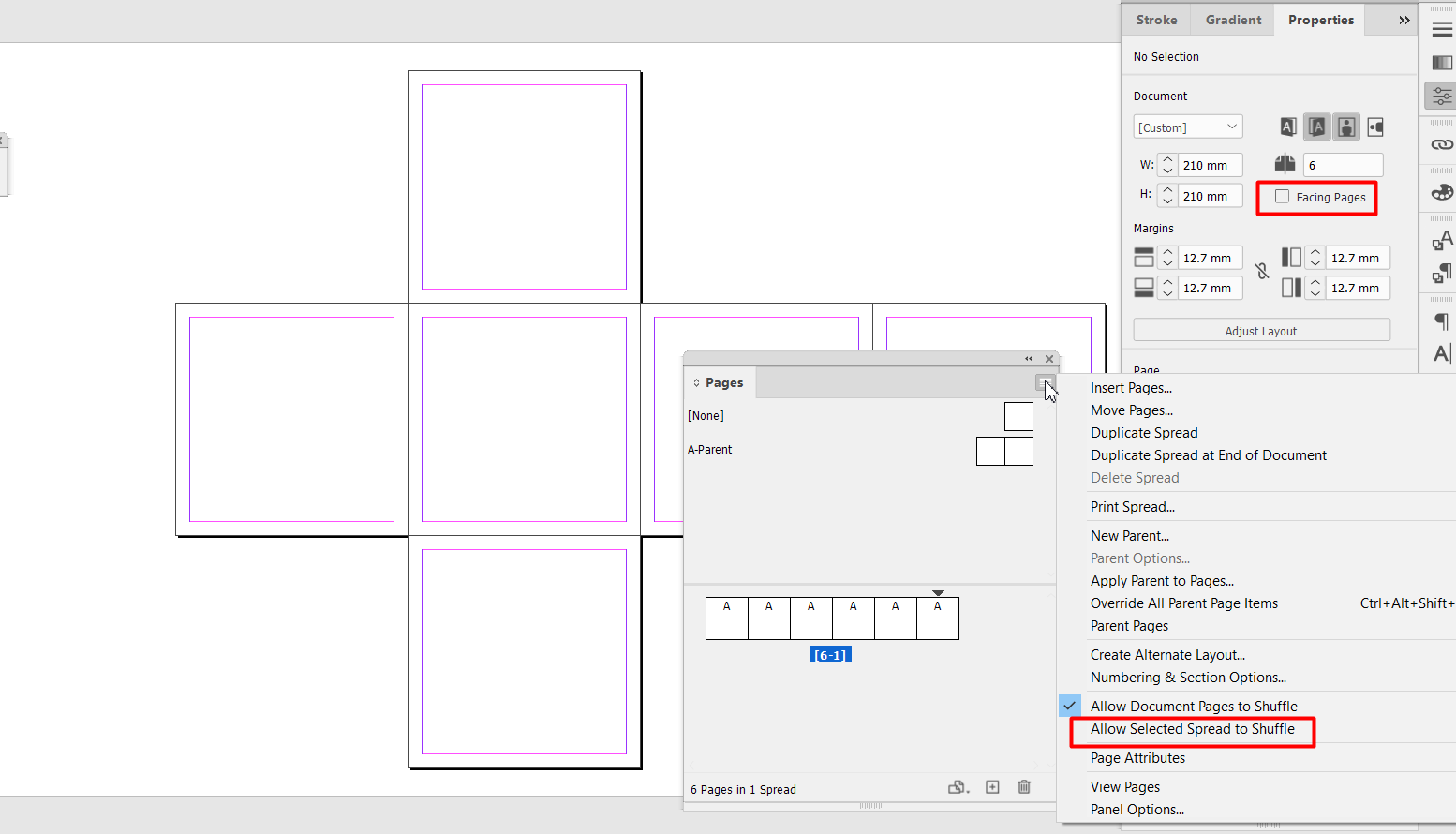
Task: Select the right-to-left binding page icon
Action: [x=1316, y=127]
